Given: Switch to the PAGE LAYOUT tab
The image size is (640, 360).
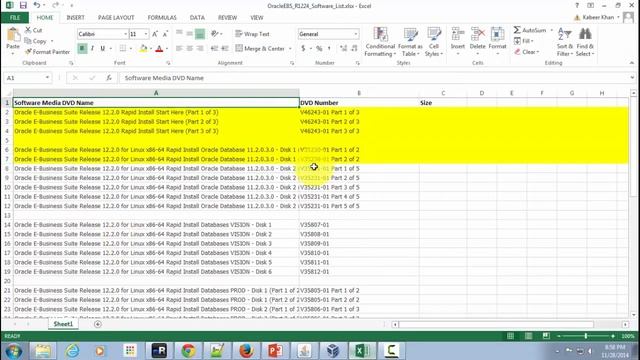Looking at the screenshot, I should point(116,18).
